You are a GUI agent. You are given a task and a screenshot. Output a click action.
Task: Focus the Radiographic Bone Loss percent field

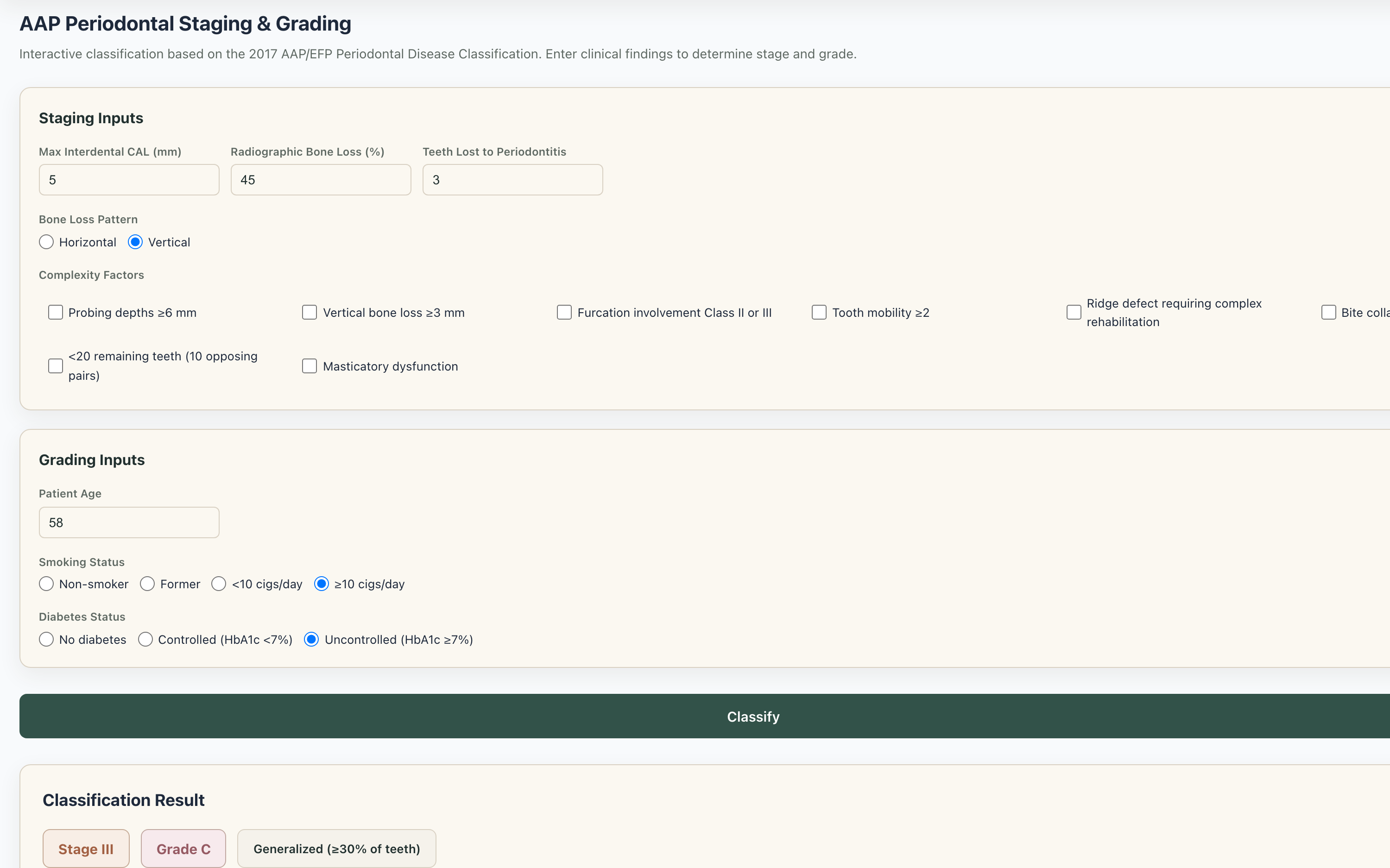320,180
